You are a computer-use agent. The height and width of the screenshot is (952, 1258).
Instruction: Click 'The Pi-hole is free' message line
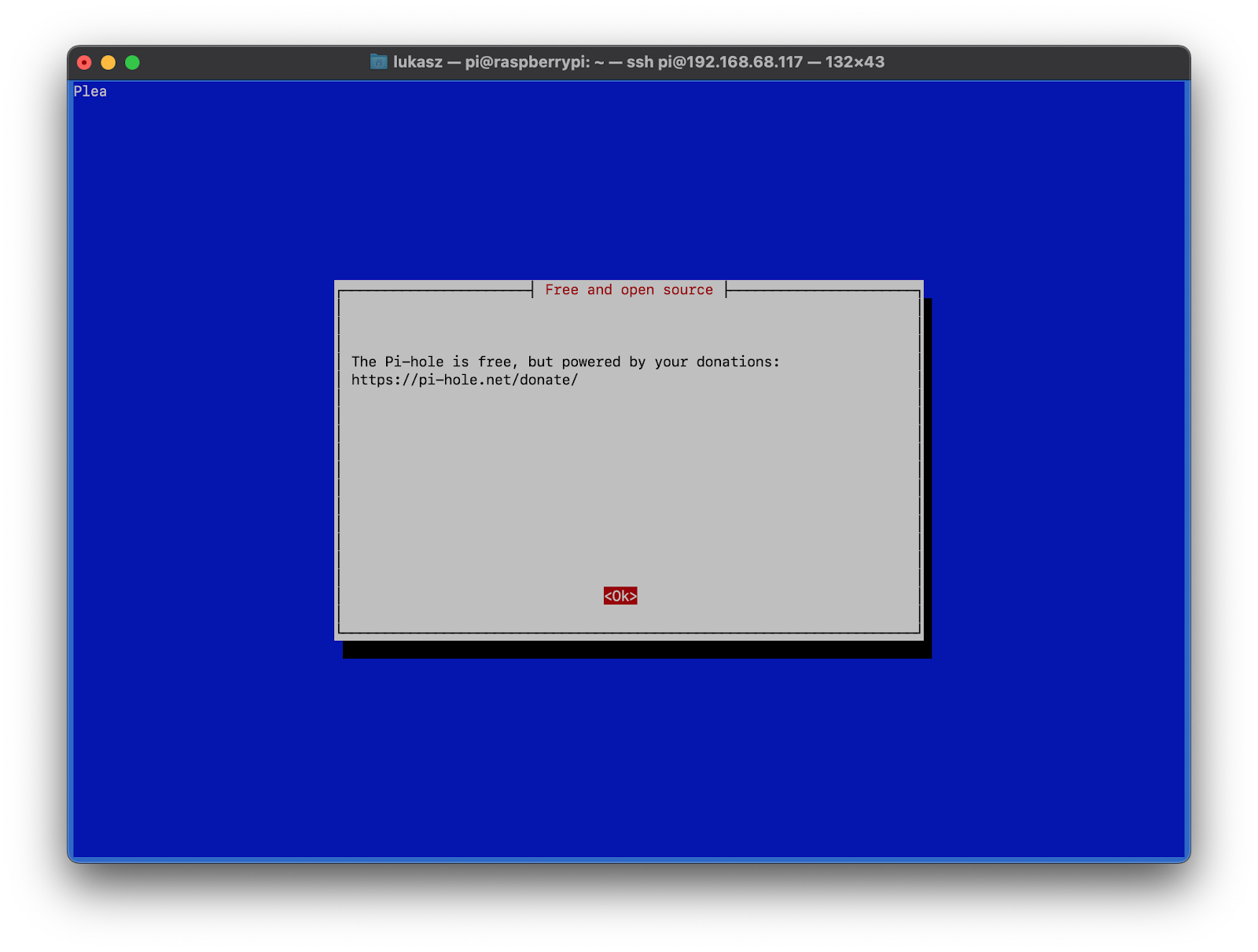(565, 362)
